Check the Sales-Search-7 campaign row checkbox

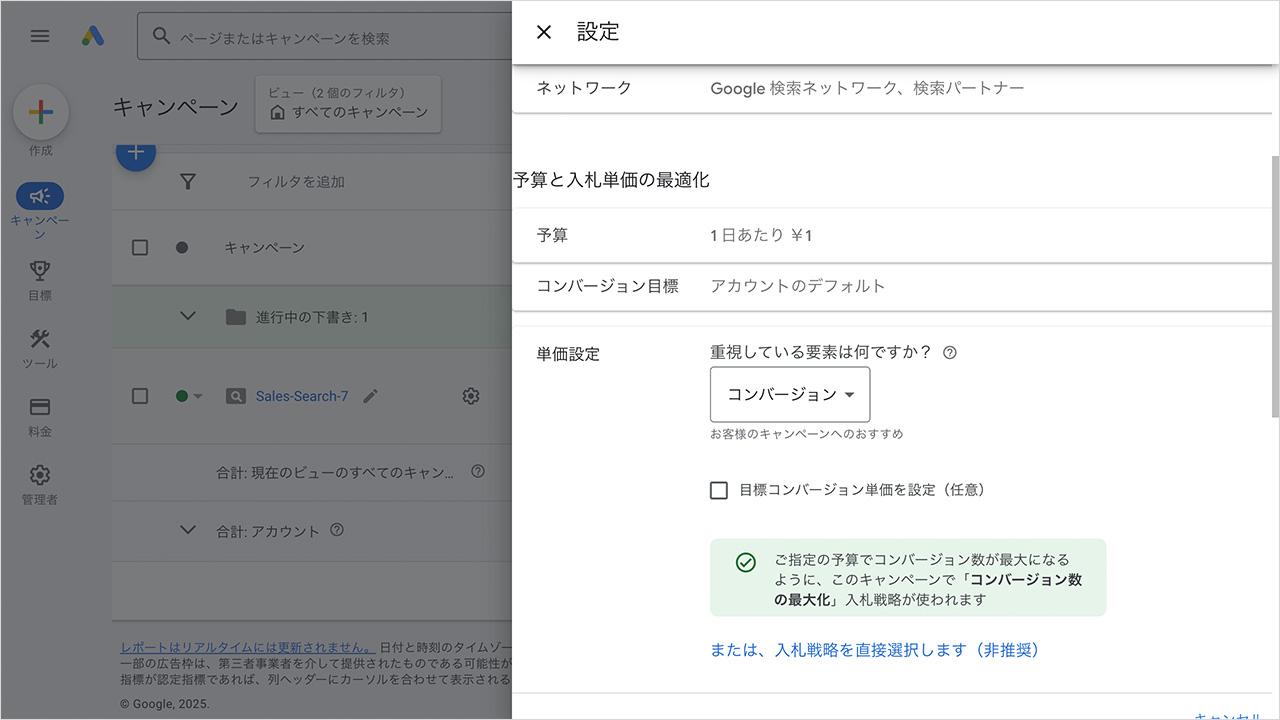[139, 396]
